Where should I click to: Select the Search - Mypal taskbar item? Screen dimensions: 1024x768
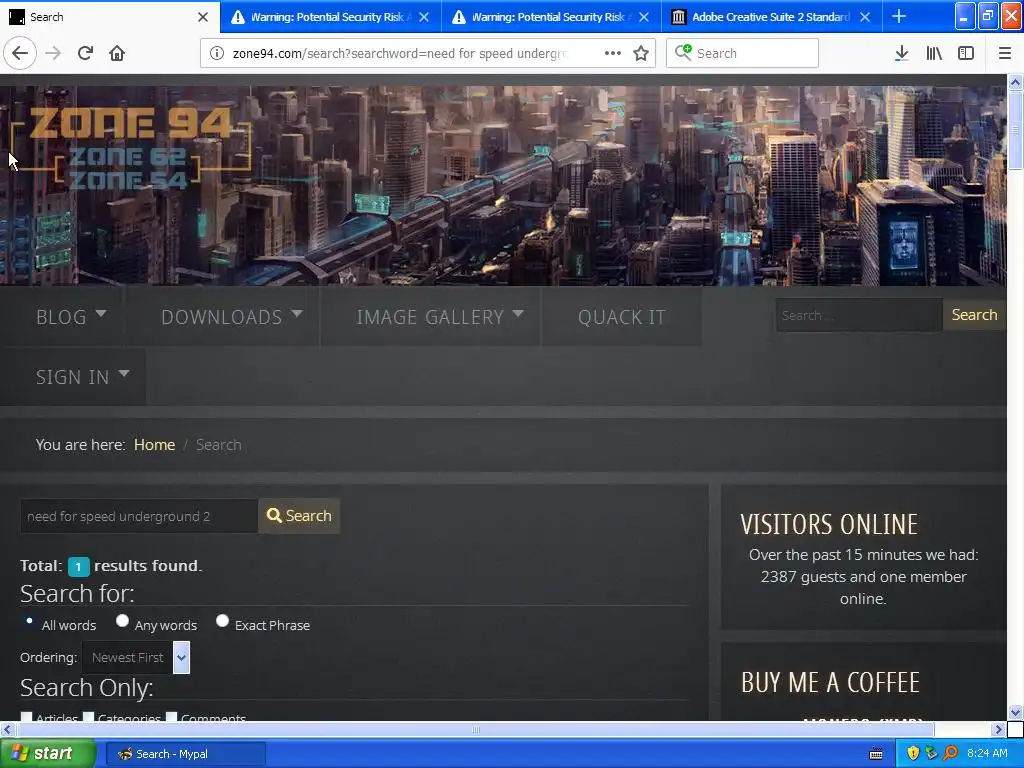click(185, 754)
